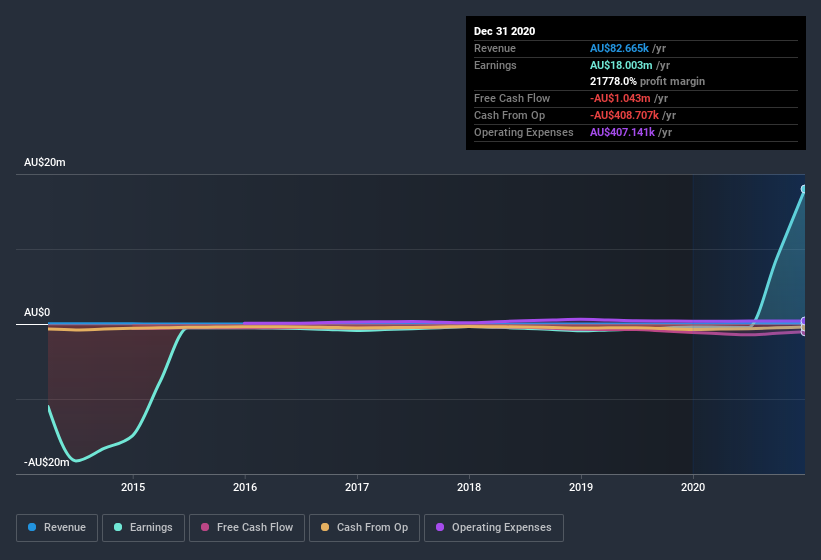821x560 pixels.
Task: Toggle Free Cash Flow legend item
Action: pos(246,527)
